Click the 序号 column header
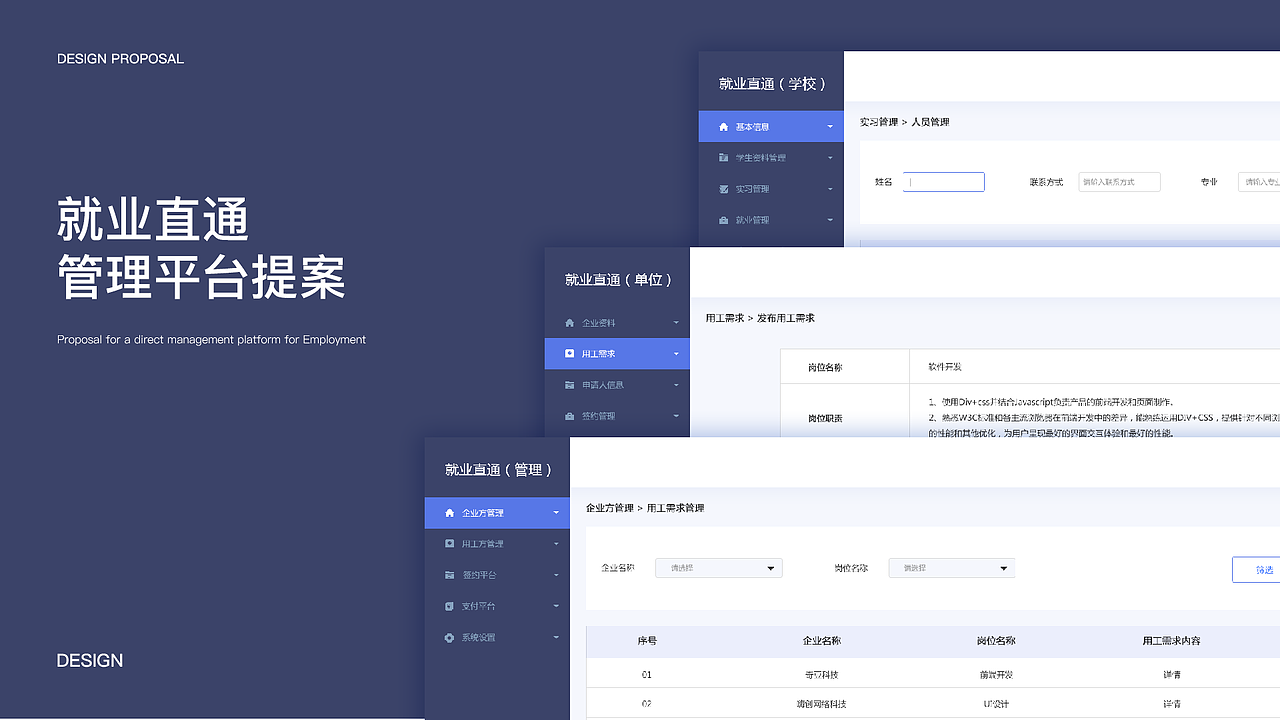Screen dimensions: 1280x720 coord(647,641)
